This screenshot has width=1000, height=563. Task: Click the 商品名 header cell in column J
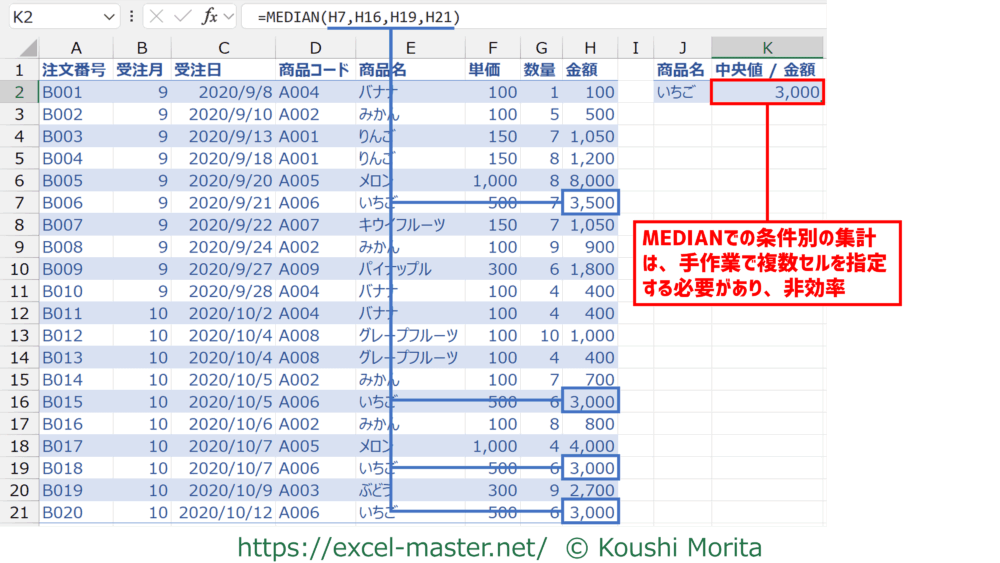click(x=681, y=70)
